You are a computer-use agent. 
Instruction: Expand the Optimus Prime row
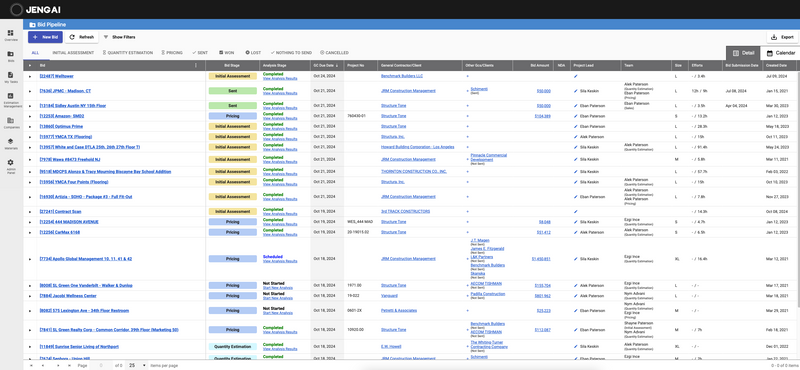[x=30, y=126]
